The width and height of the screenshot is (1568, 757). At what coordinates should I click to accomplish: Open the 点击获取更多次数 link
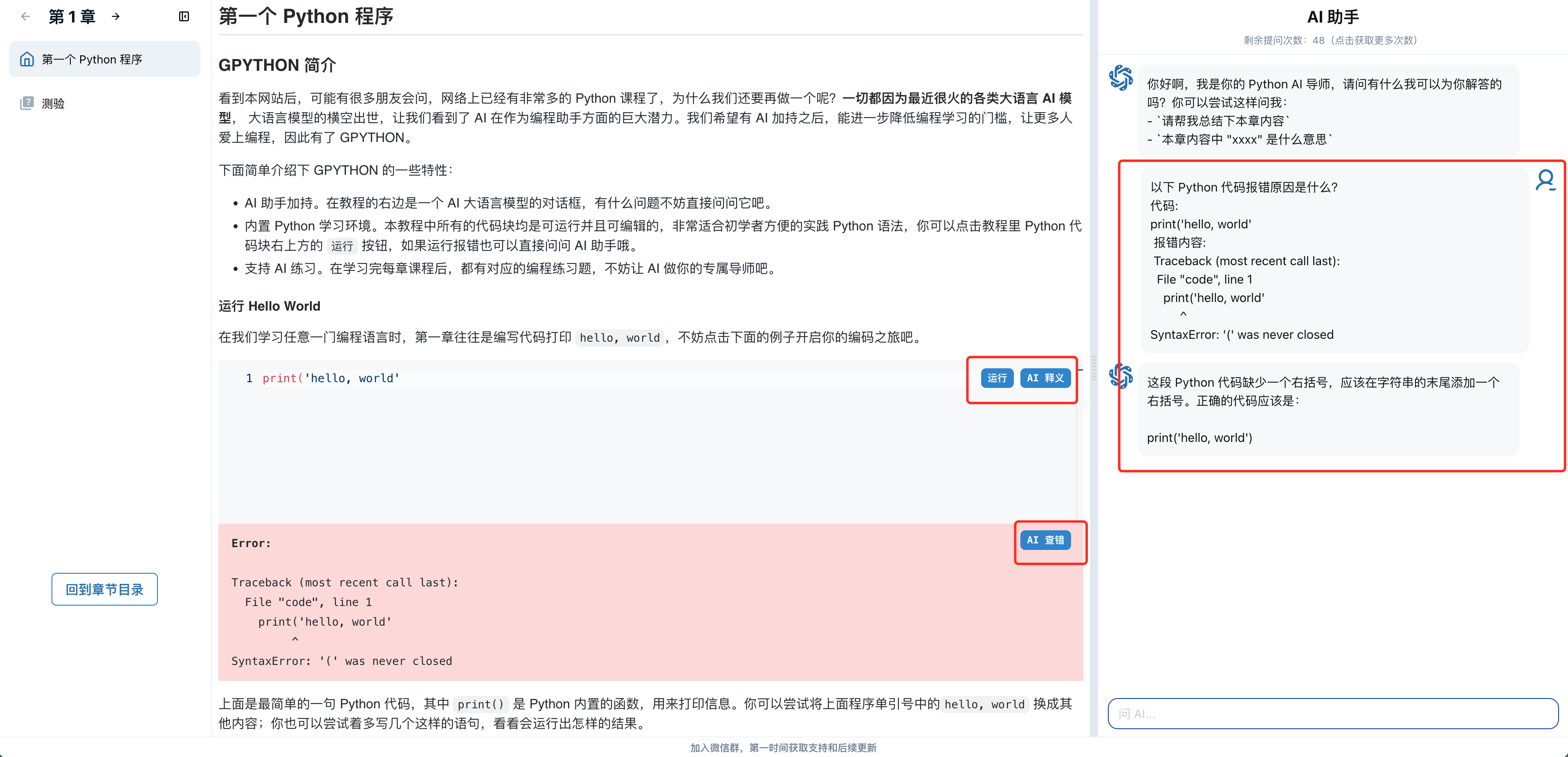[x=1375, y=41]
